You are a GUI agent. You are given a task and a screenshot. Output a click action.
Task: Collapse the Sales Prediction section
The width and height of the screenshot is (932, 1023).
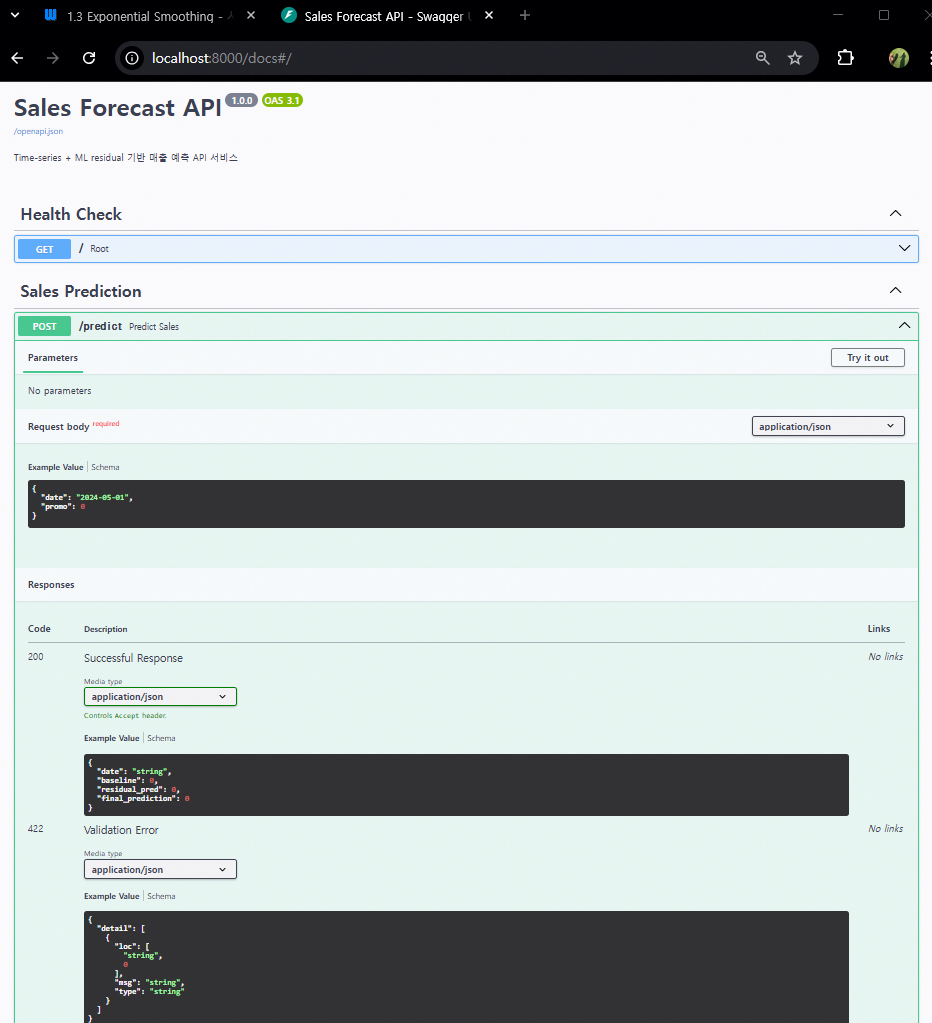(895, 290)
